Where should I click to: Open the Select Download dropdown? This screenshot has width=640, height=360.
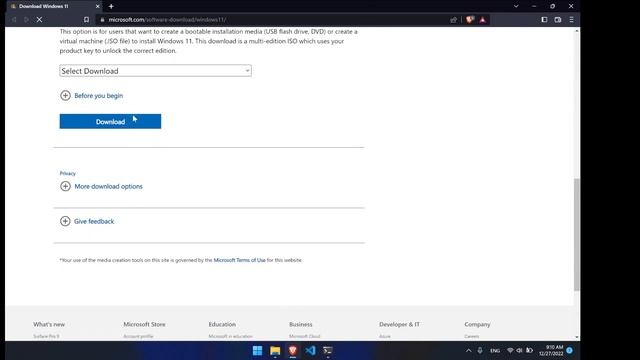click(156, 71)
